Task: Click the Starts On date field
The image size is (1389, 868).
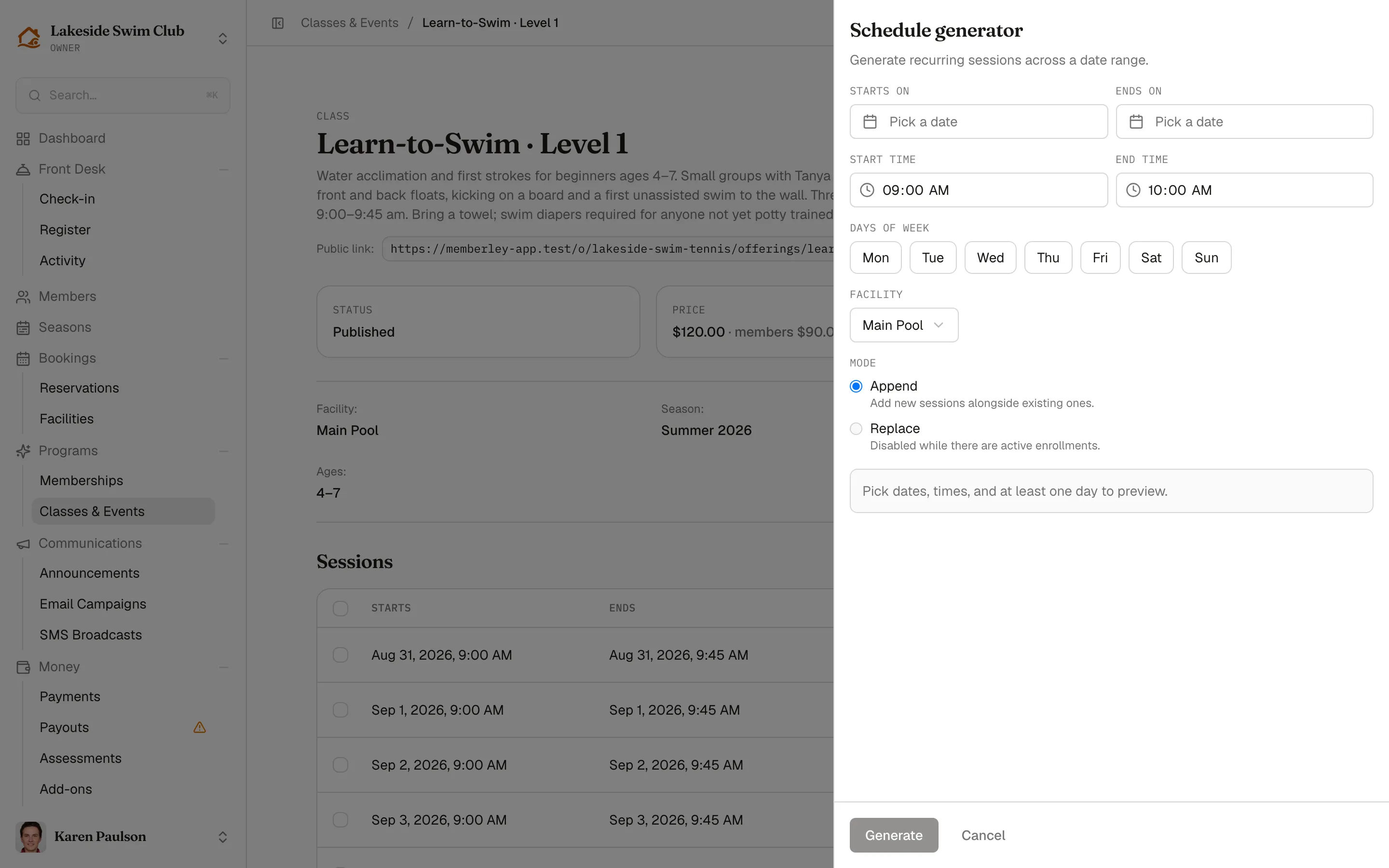Action: tap(979, 122)
